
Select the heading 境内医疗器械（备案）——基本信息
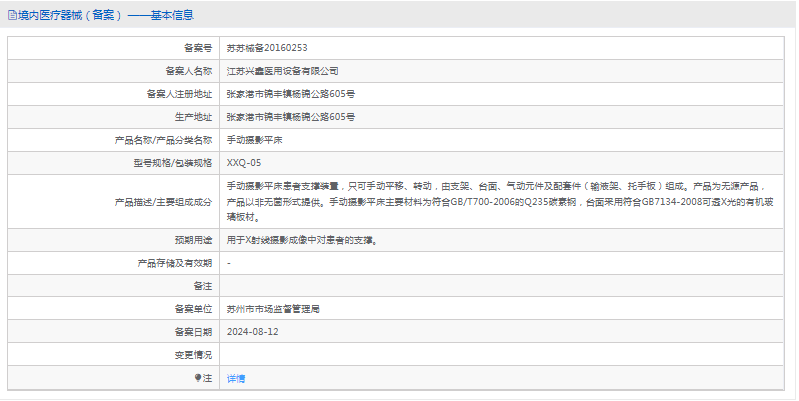pos(106,15)
